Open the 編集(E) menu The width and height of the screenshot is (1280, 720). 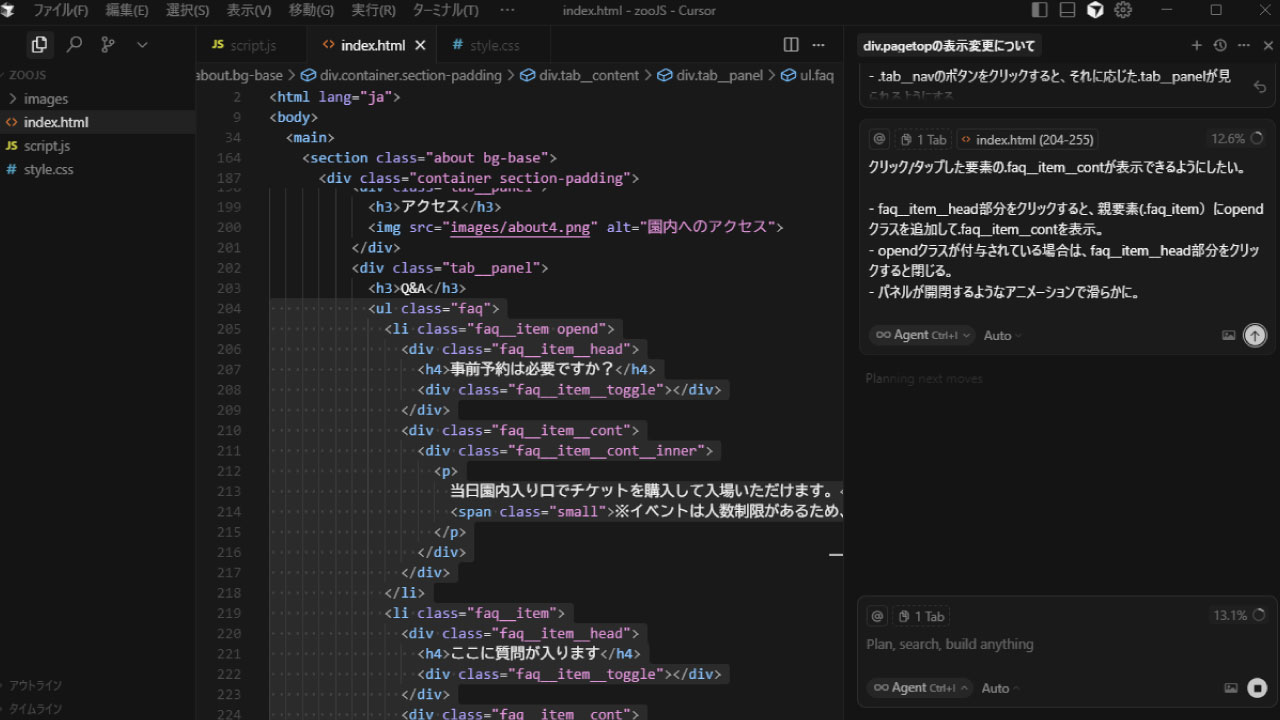(x=127, y=10)
